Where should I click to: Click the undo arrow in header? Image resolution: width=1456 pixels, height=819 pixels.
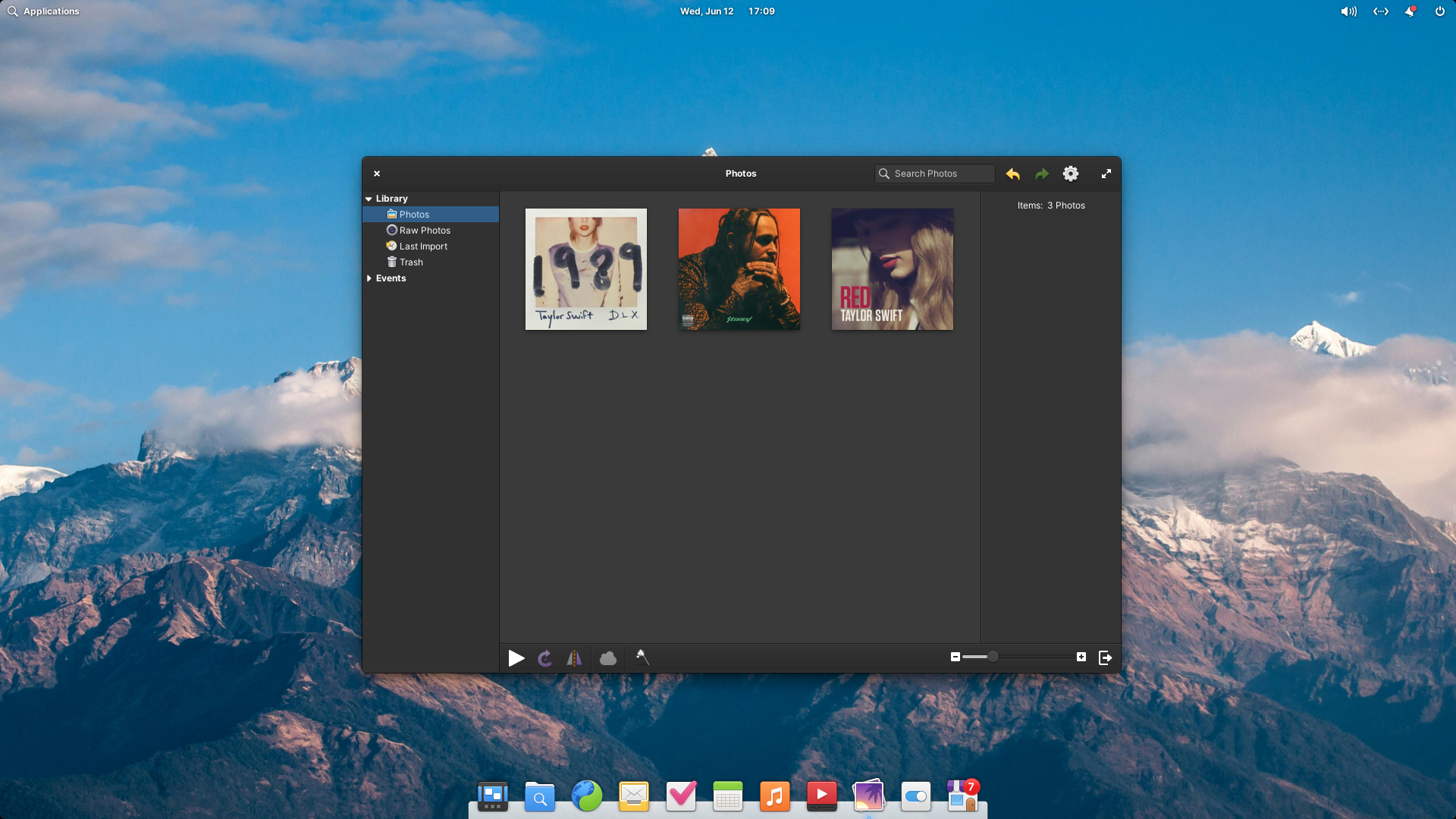pos(1013,174)
